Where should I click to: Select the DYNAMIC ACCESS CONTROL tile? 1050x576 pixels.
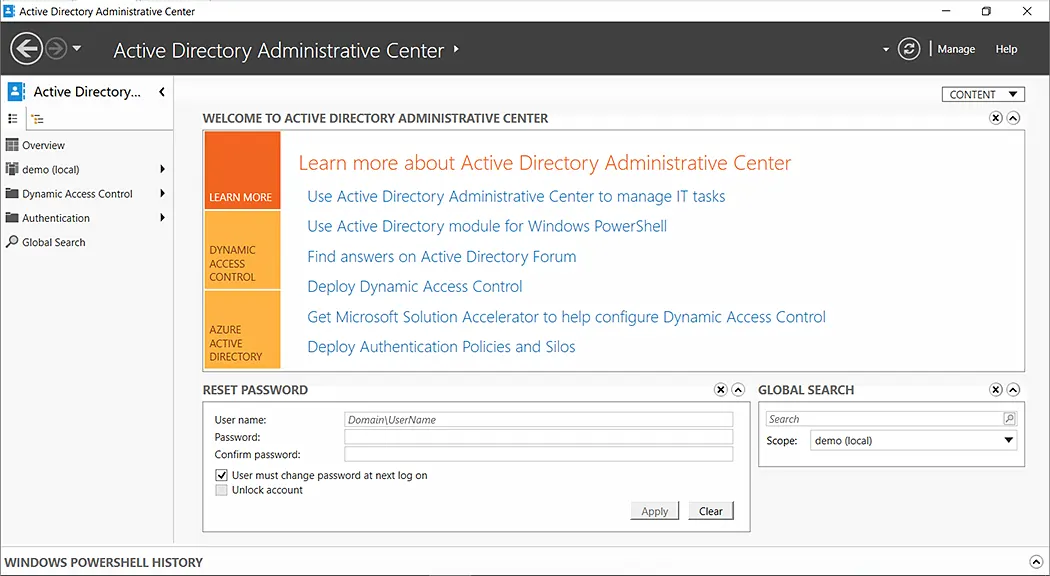click(x=242, y=250)
